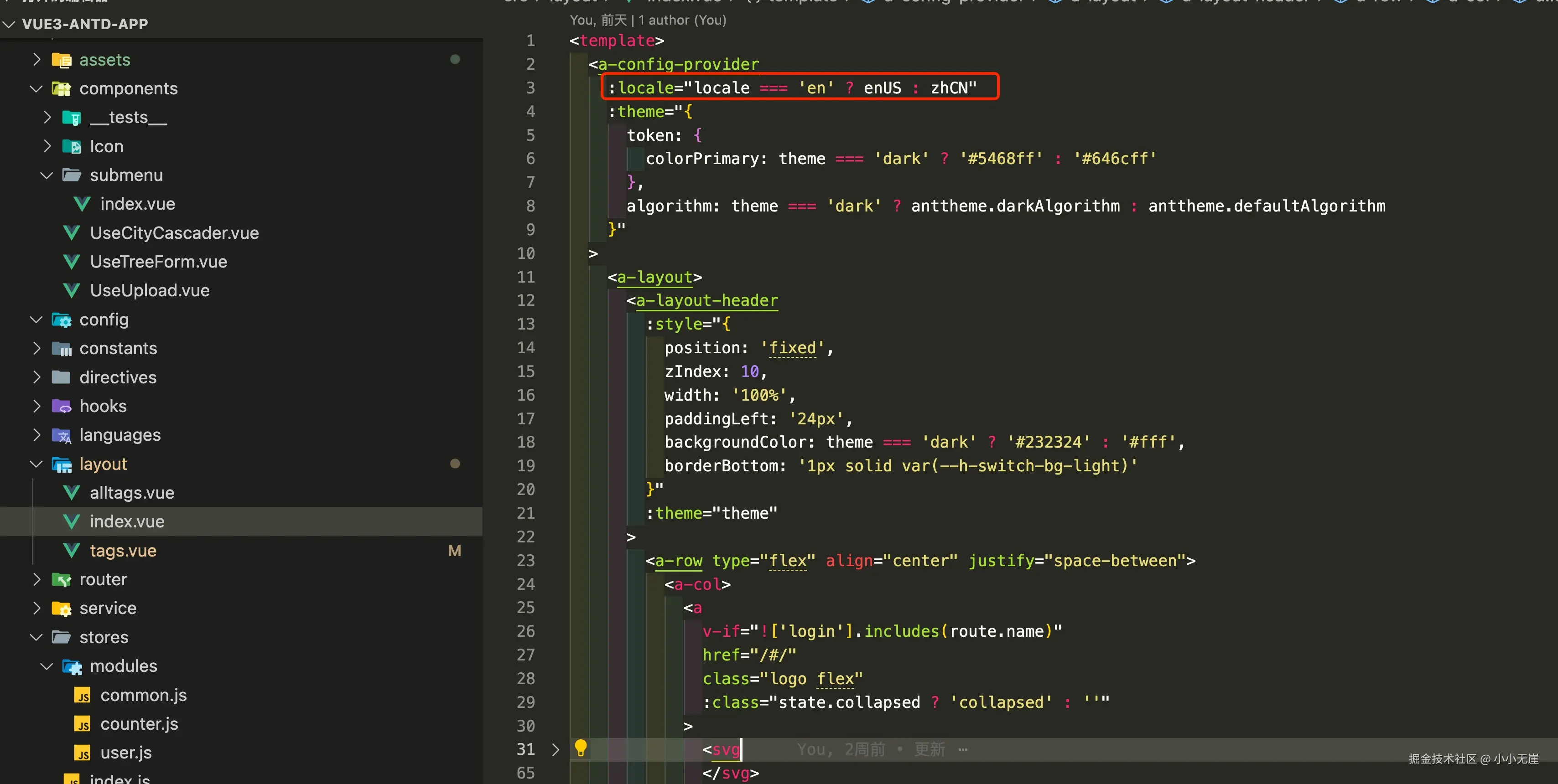Click the router folder icon
The image size is (1558, 784).
[x=61, y=579]
